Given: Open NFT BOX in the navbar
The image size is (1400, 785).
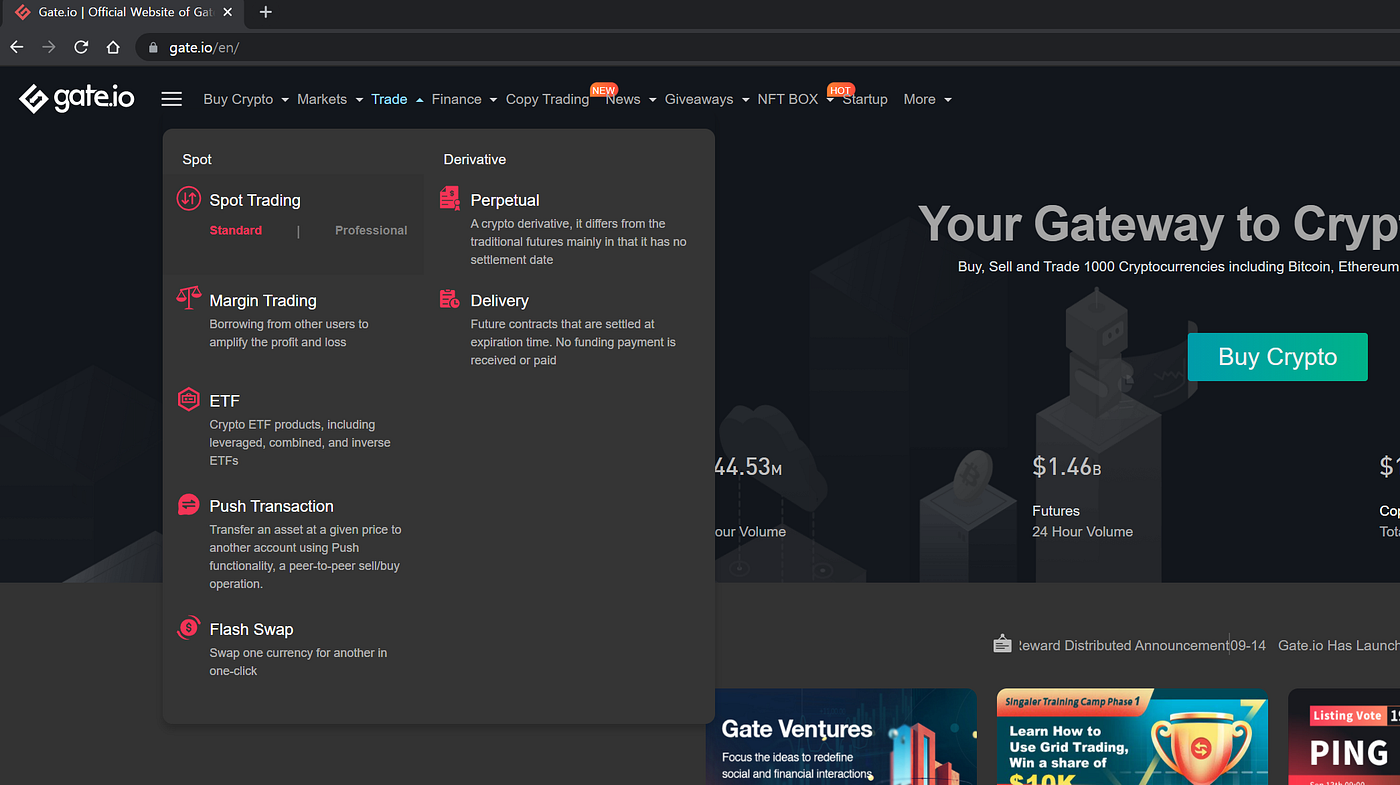Looking at the screenshot, I should (788, 99).
